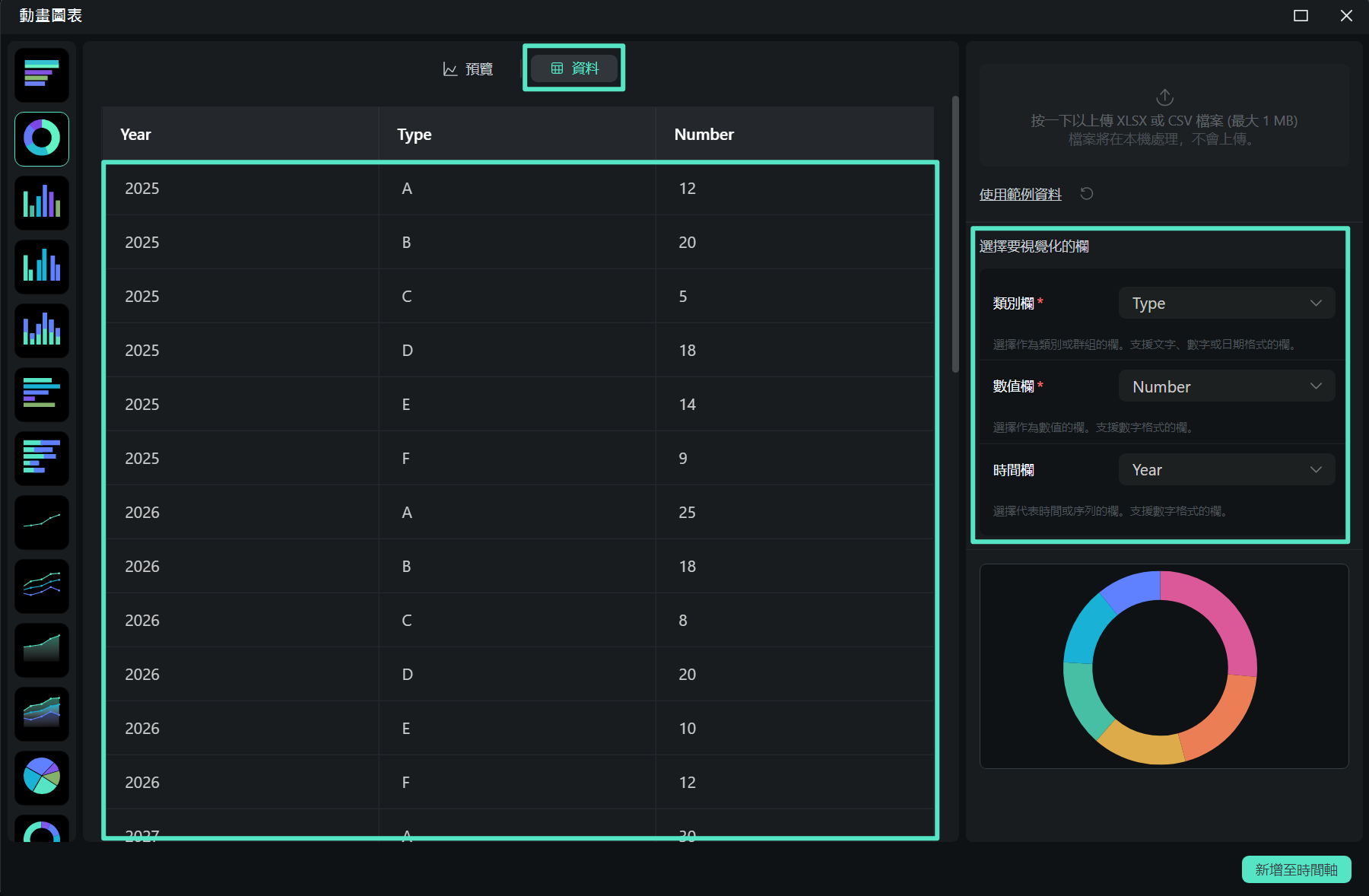
Task: Open the 類別欄 Type dropdown
Action: tap(1226, 303)
